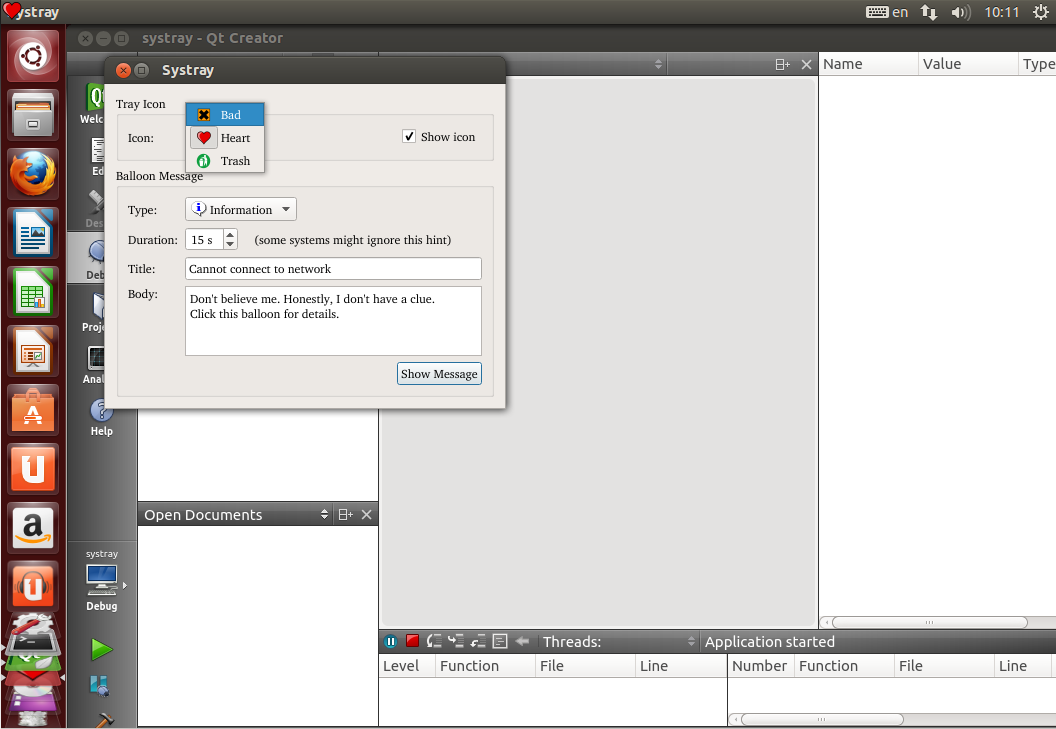The width and height of the screenshot is (1056, 729).
Task: Click the Step Into debugger icon
Action: 456,641
